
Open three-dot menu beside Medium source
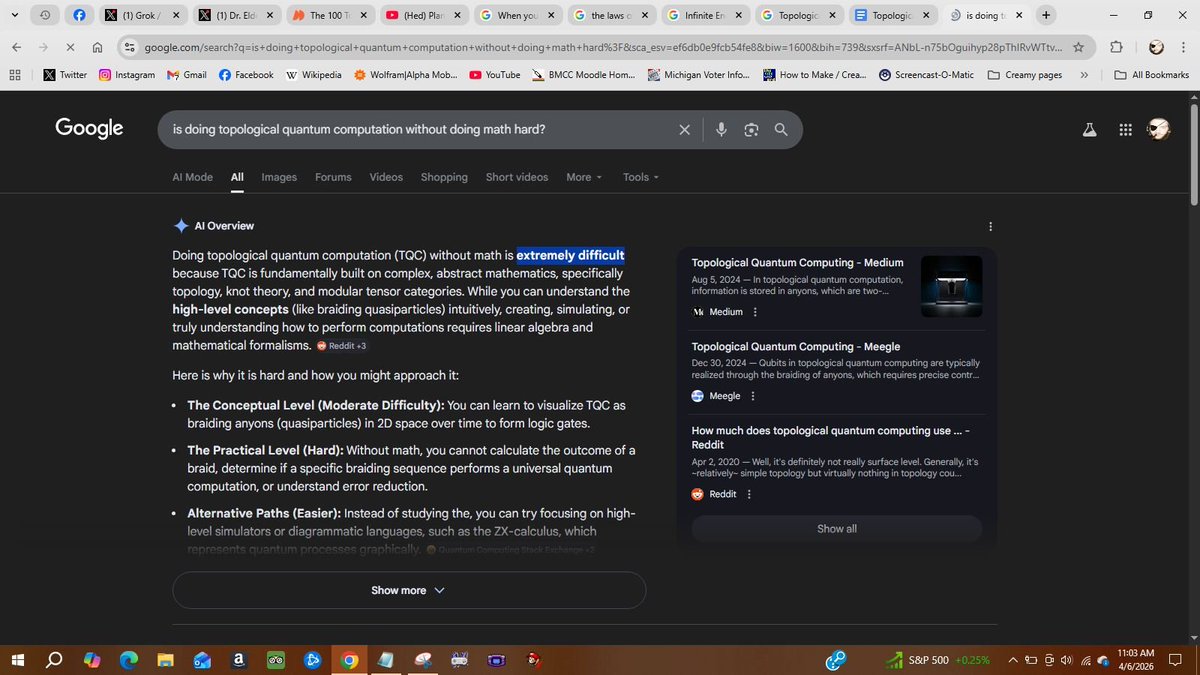755,312
